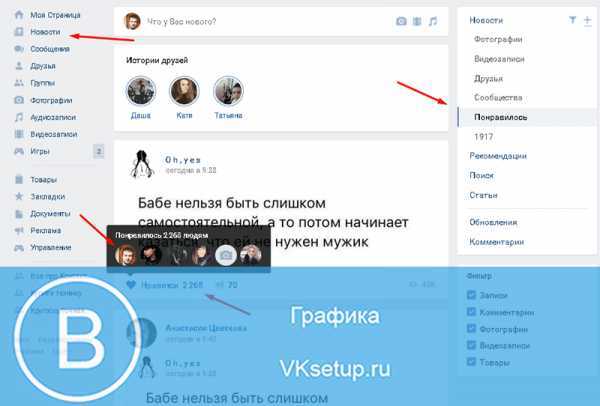The width and height of the screenshot is (600, 406).
Task: Click the Товары shopping bag icon
Action: pos(19,179)
